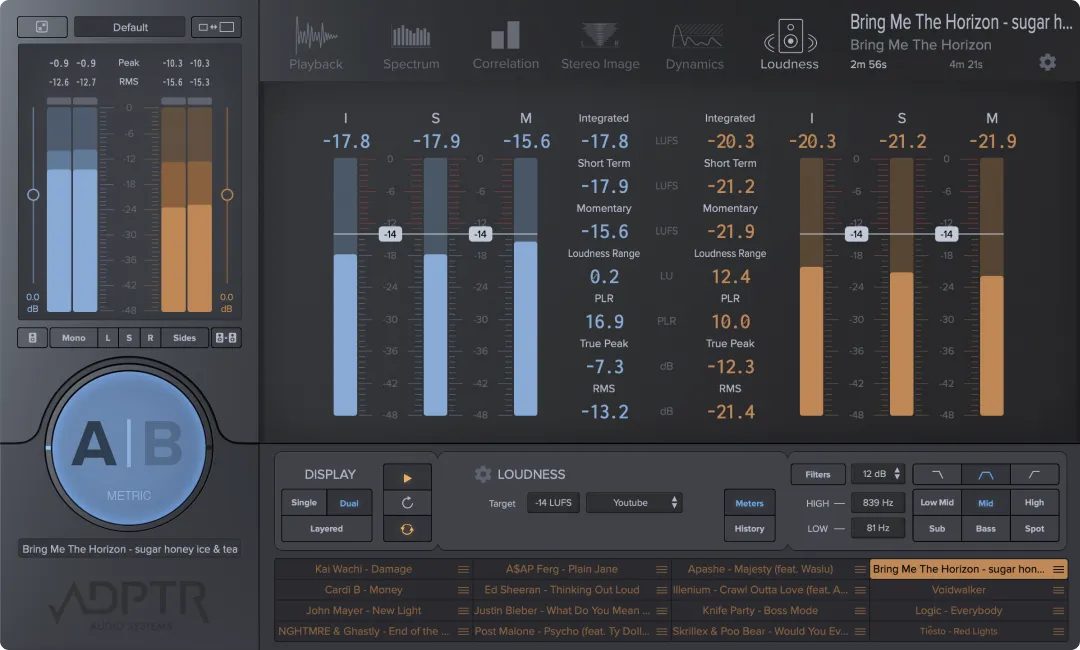The image size is (1080, 650).
Task: Open menu icon for Knife Party - Boss Mode
Action: click(x=860, y=611)
